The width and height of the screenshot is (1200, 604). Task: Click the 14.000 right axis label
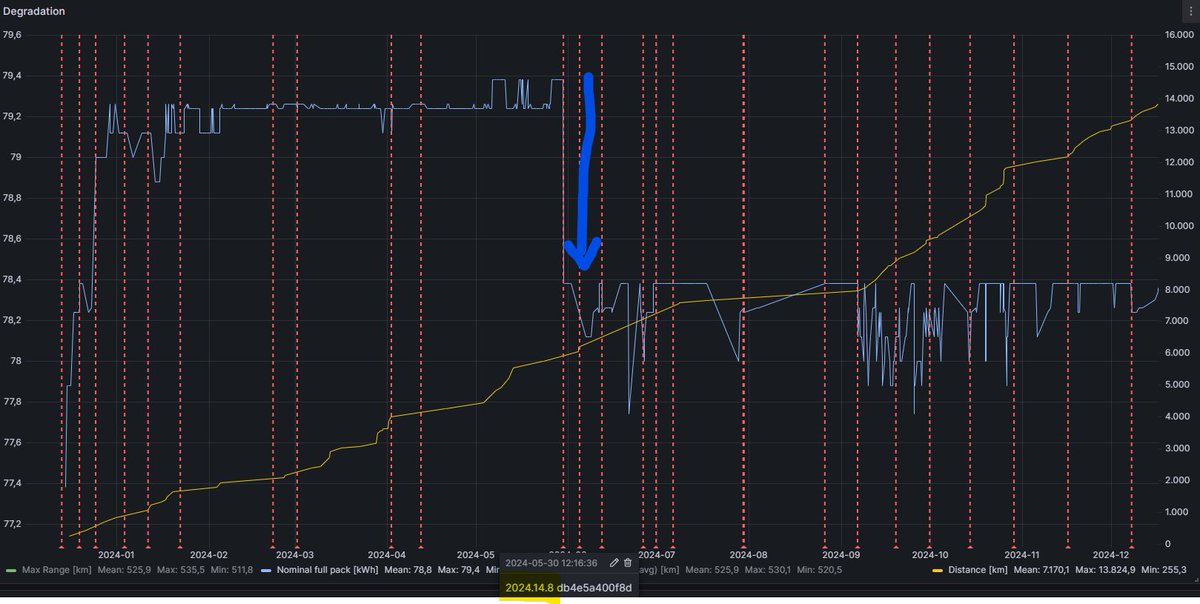pos(1179,99)
